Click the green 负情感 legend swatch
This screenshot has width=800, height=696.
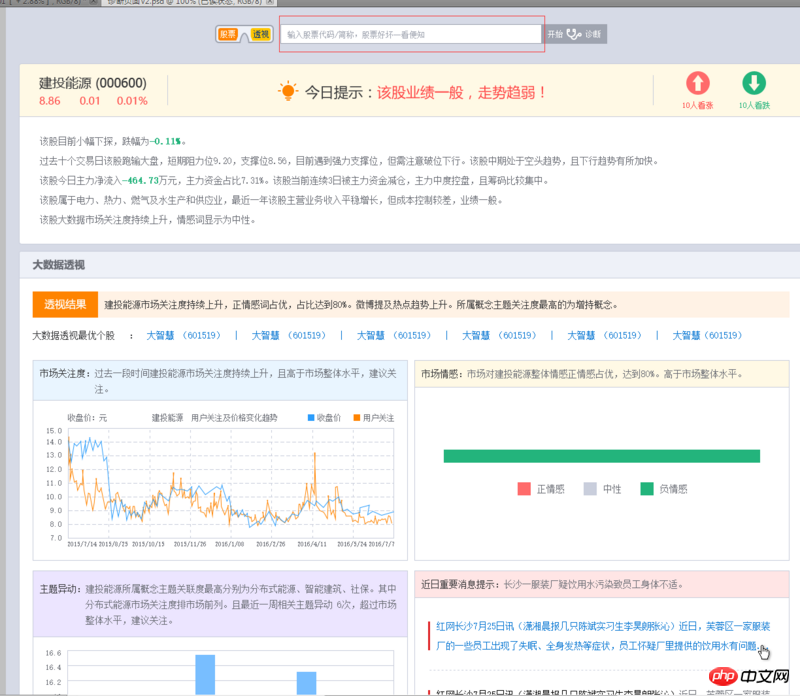[647, 489]
